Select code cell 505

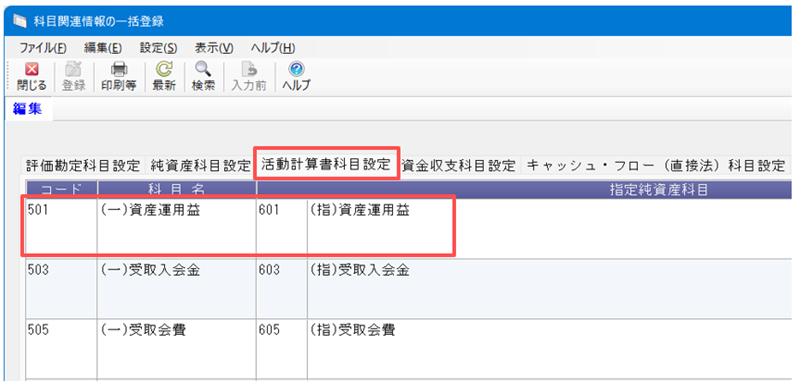tap(61, 349)
